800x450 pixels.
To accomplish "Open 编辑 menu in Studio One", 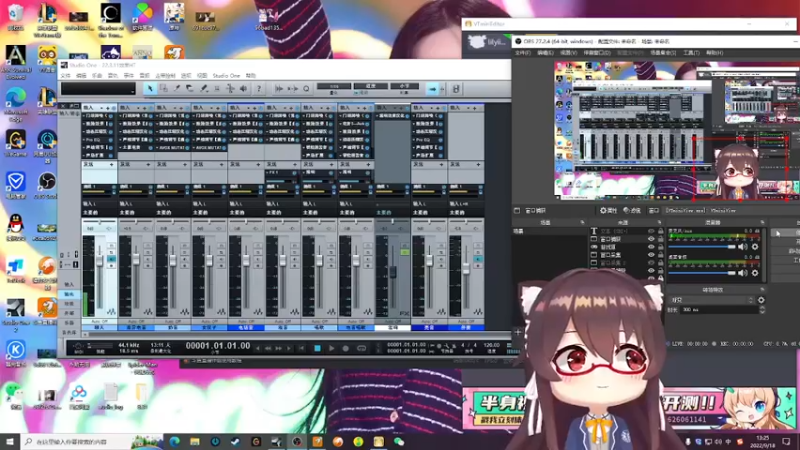I will (x=81, y=76).
